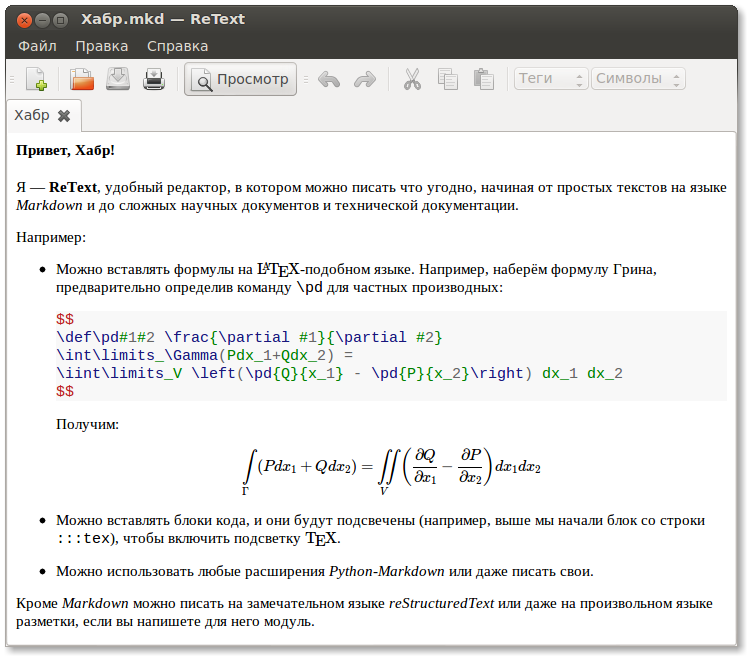Viewport: 747px width, 656px height.
Task: Minimize the ReText window
Action: [42, 20]
